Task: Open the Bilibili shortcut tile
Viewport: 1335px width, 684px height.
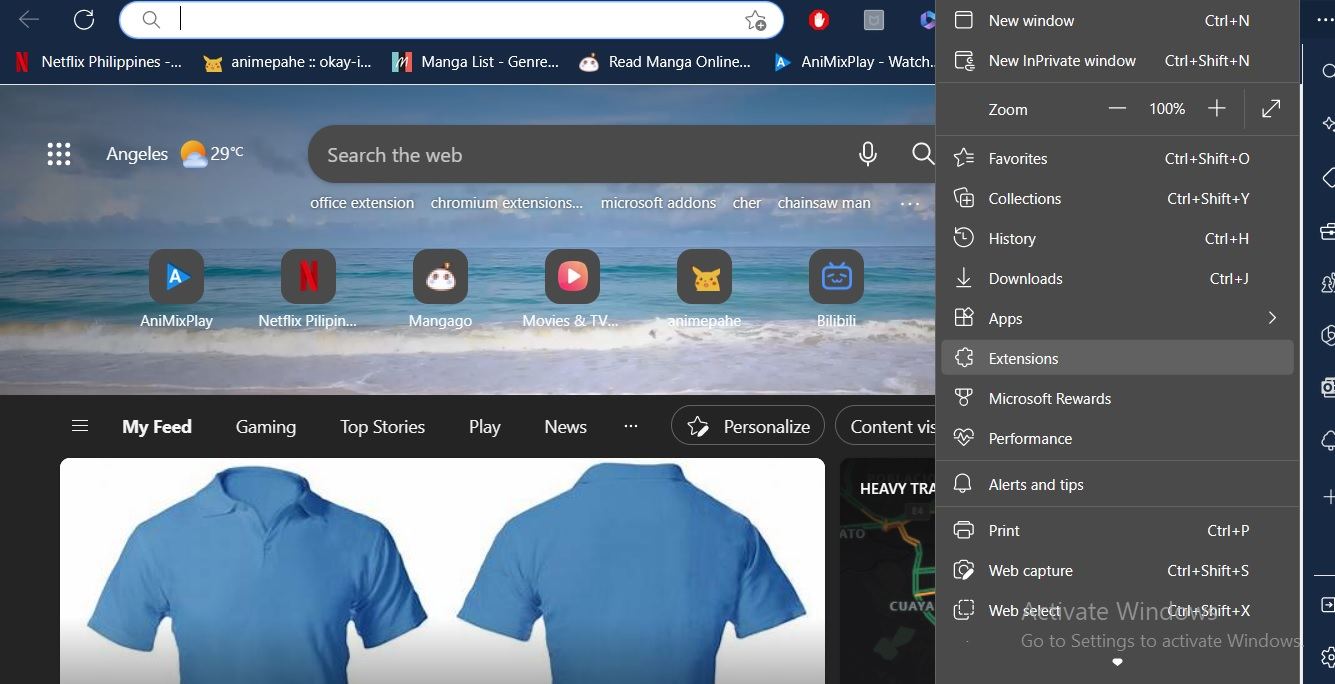Action: pyautogui.click(x=836, y=277)
